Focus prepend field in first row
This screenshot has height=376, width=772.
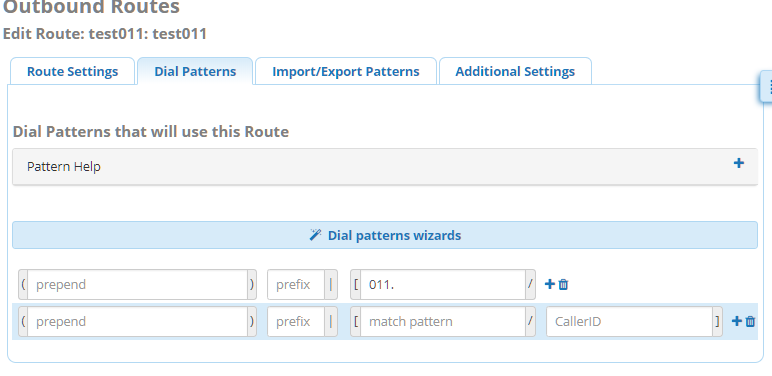[x=137, y=284]
